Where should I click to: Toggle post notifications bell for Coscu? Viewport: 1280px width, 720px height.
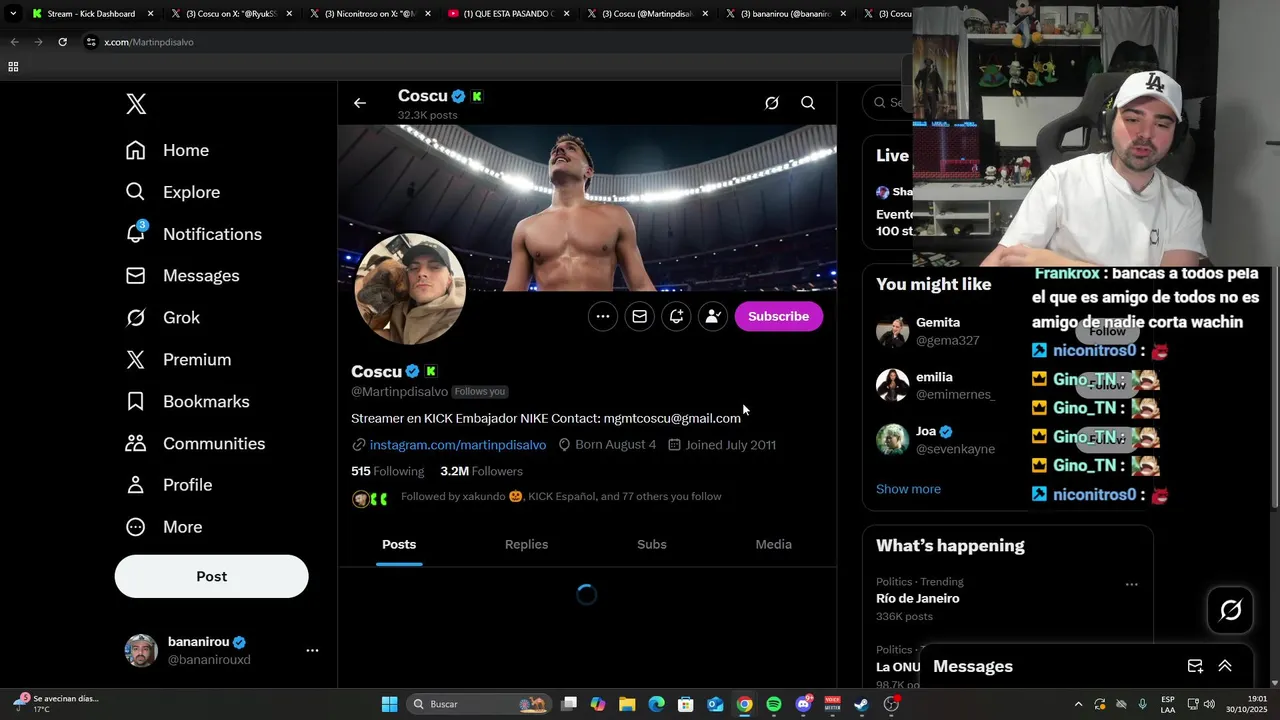click(676, 316)
